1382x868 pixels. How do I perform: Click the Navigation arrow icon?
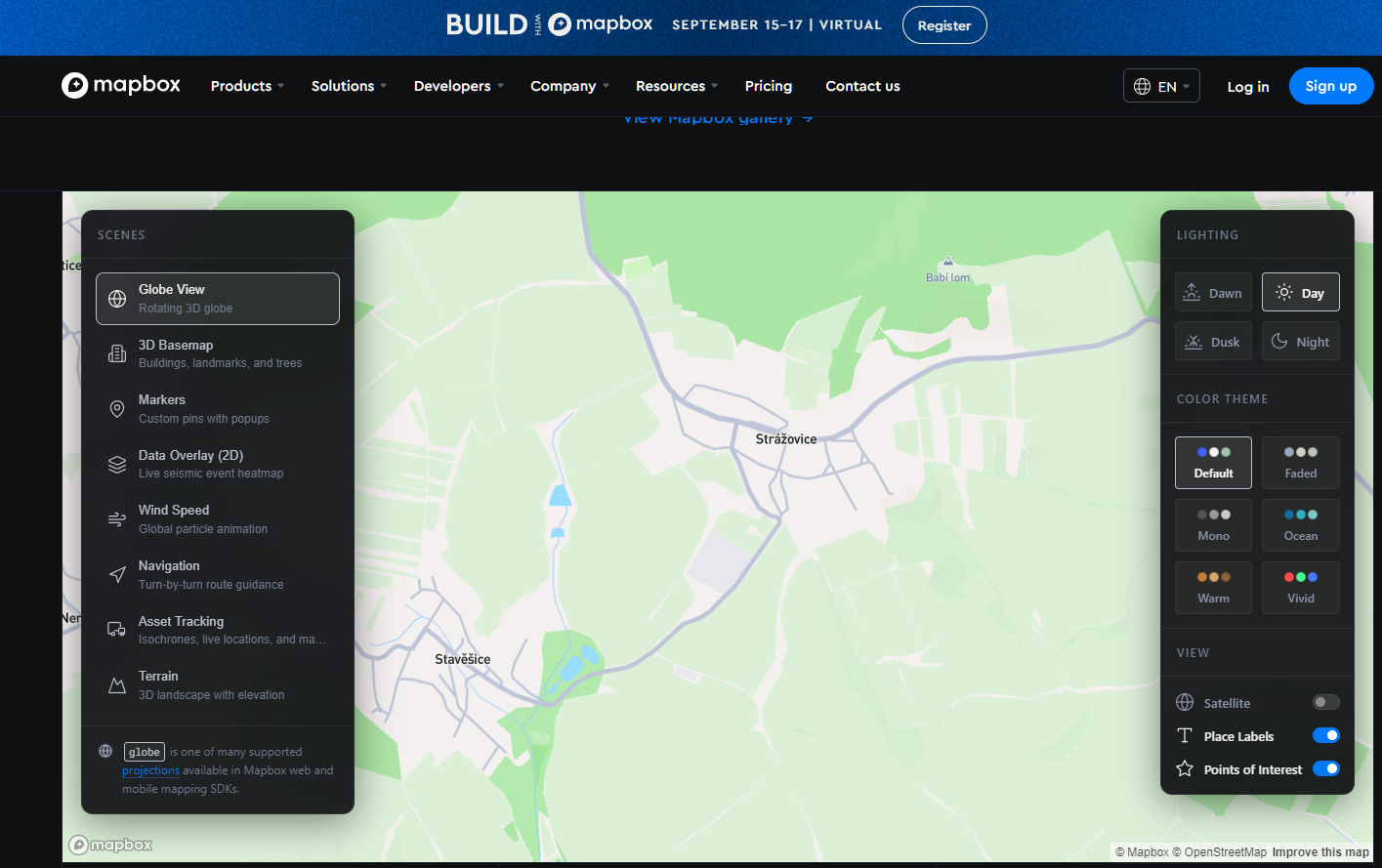pos(117,574)
